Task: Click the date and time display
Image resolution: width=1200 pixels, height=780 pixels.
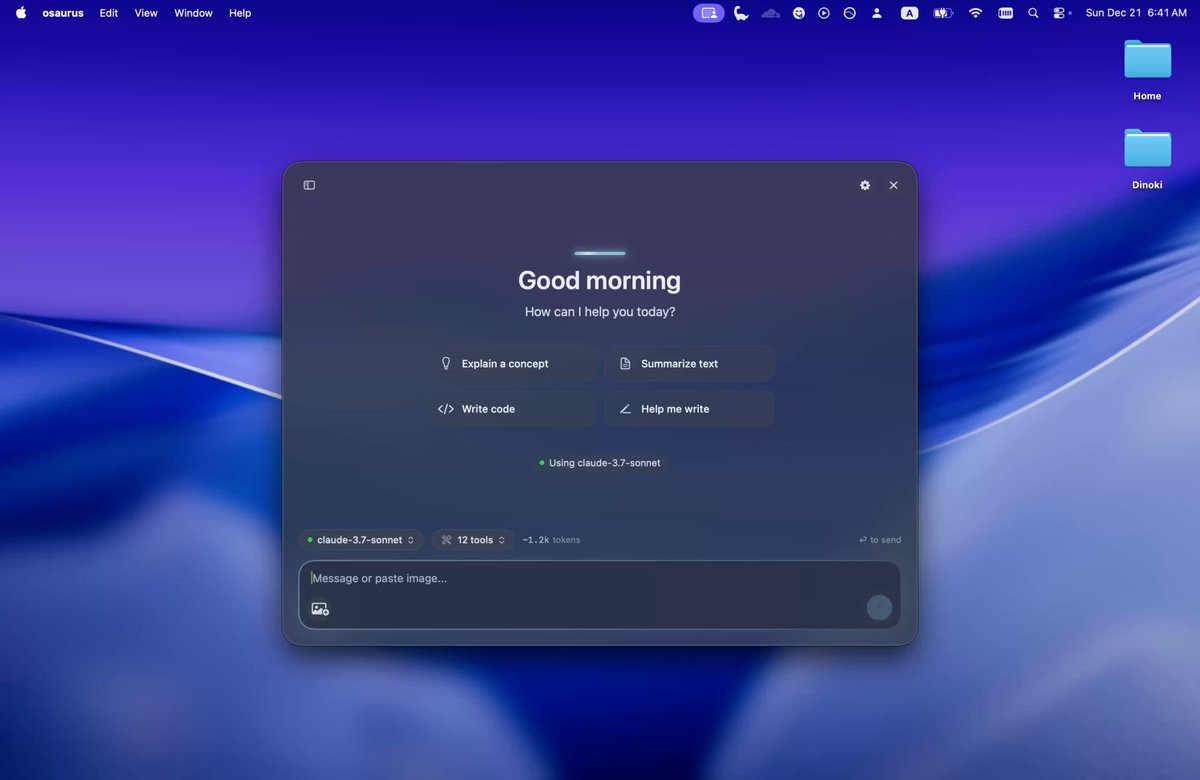Action: tap(1136, 13)
